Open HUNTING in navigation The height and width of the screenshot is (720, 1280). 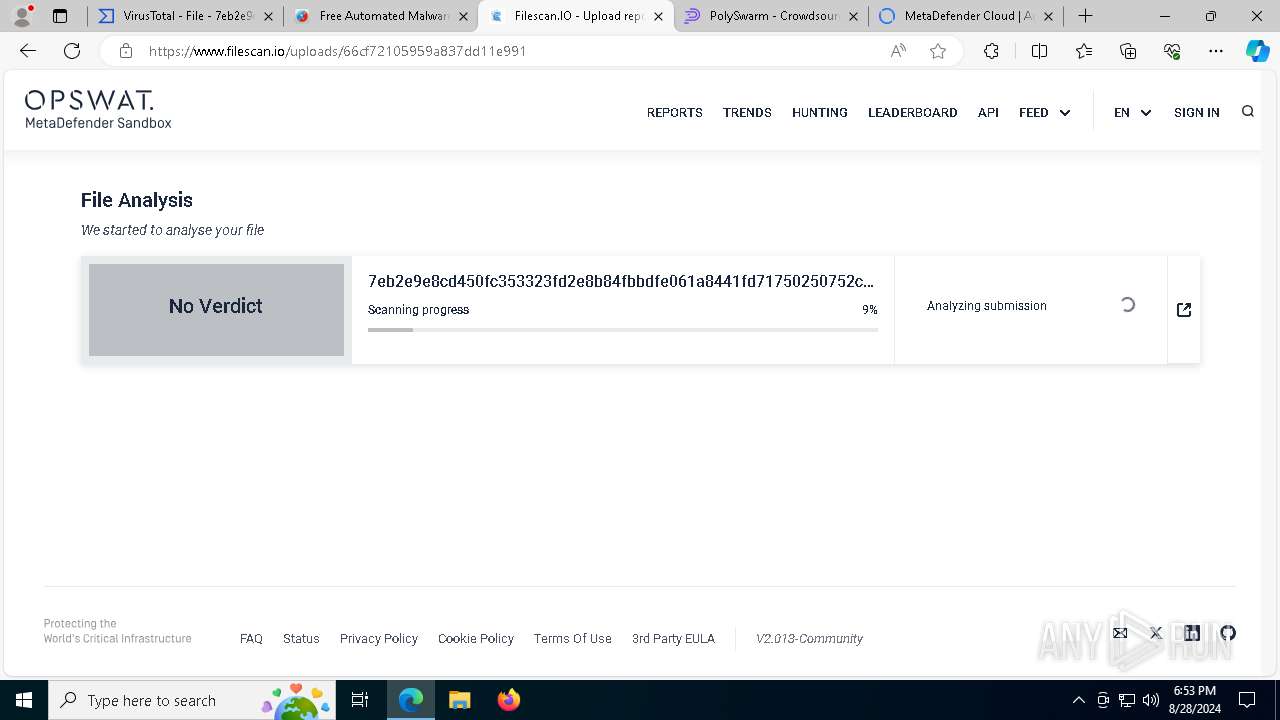(x=819, y=113)
